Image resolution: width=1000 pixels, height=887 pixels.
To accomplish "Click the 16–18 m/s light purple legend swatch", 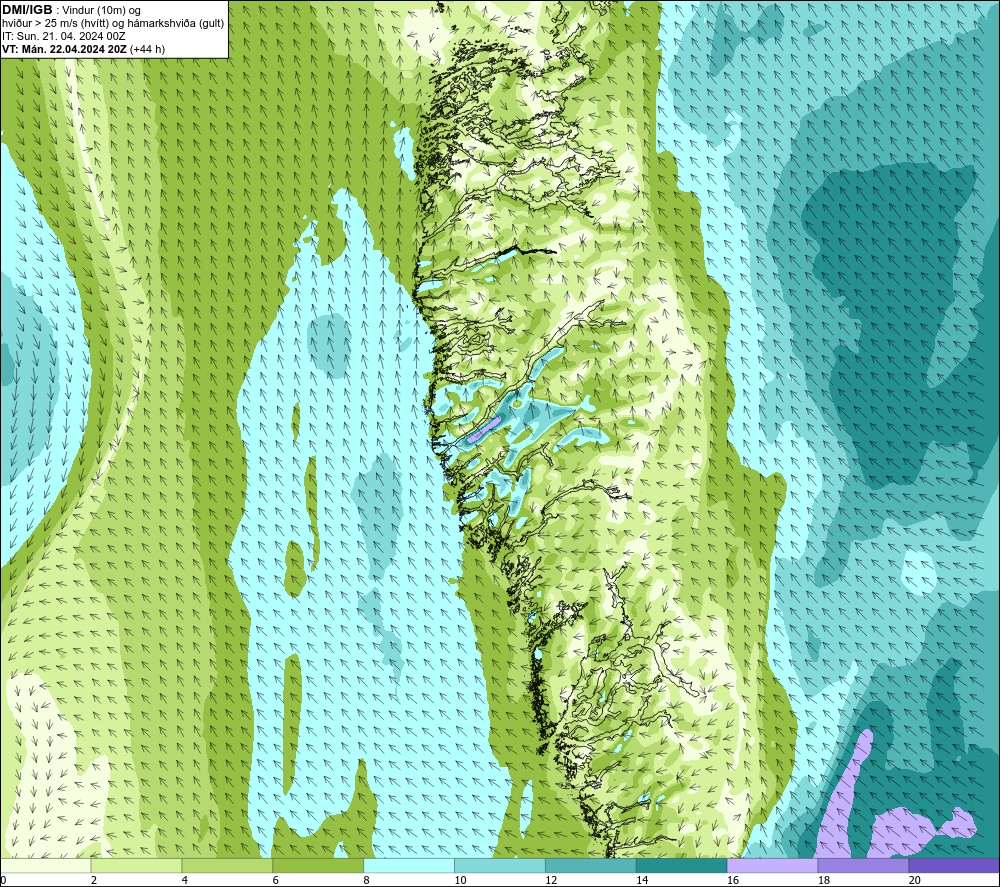I will [772, 866].
